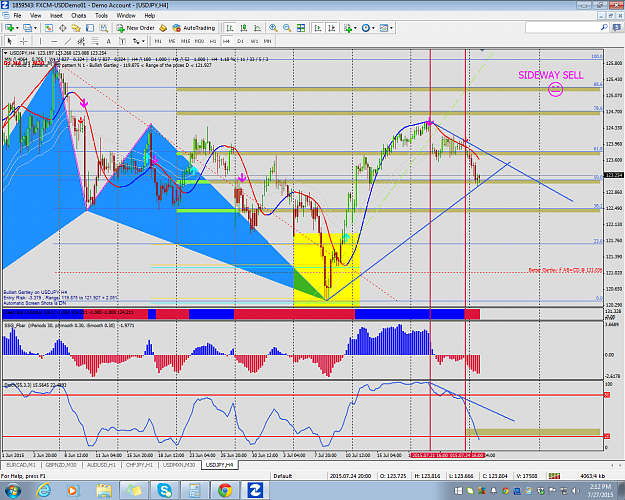The width and height of the screenshot is (625, 500).
Task: Click the New Order button
Action: (135, 28)
